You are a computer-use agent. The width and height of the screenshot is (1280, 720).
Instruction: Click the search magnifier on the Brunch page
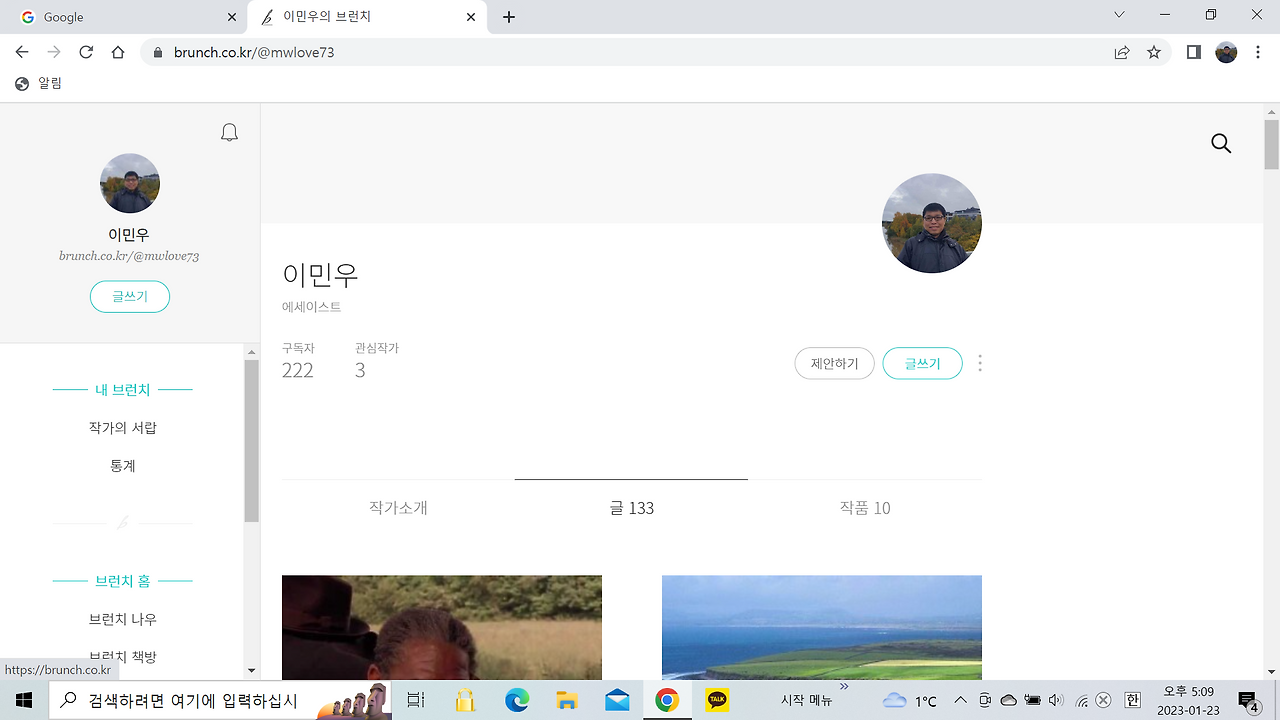pyautogui.click(x=1221, y=143)
